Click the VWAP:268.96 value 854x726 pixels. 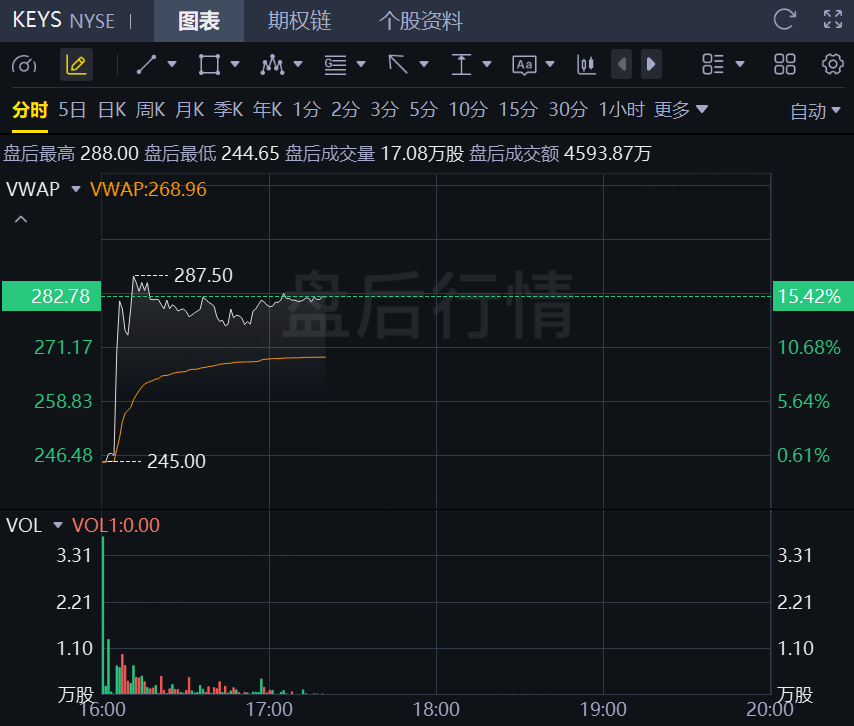tap(148, 189)
